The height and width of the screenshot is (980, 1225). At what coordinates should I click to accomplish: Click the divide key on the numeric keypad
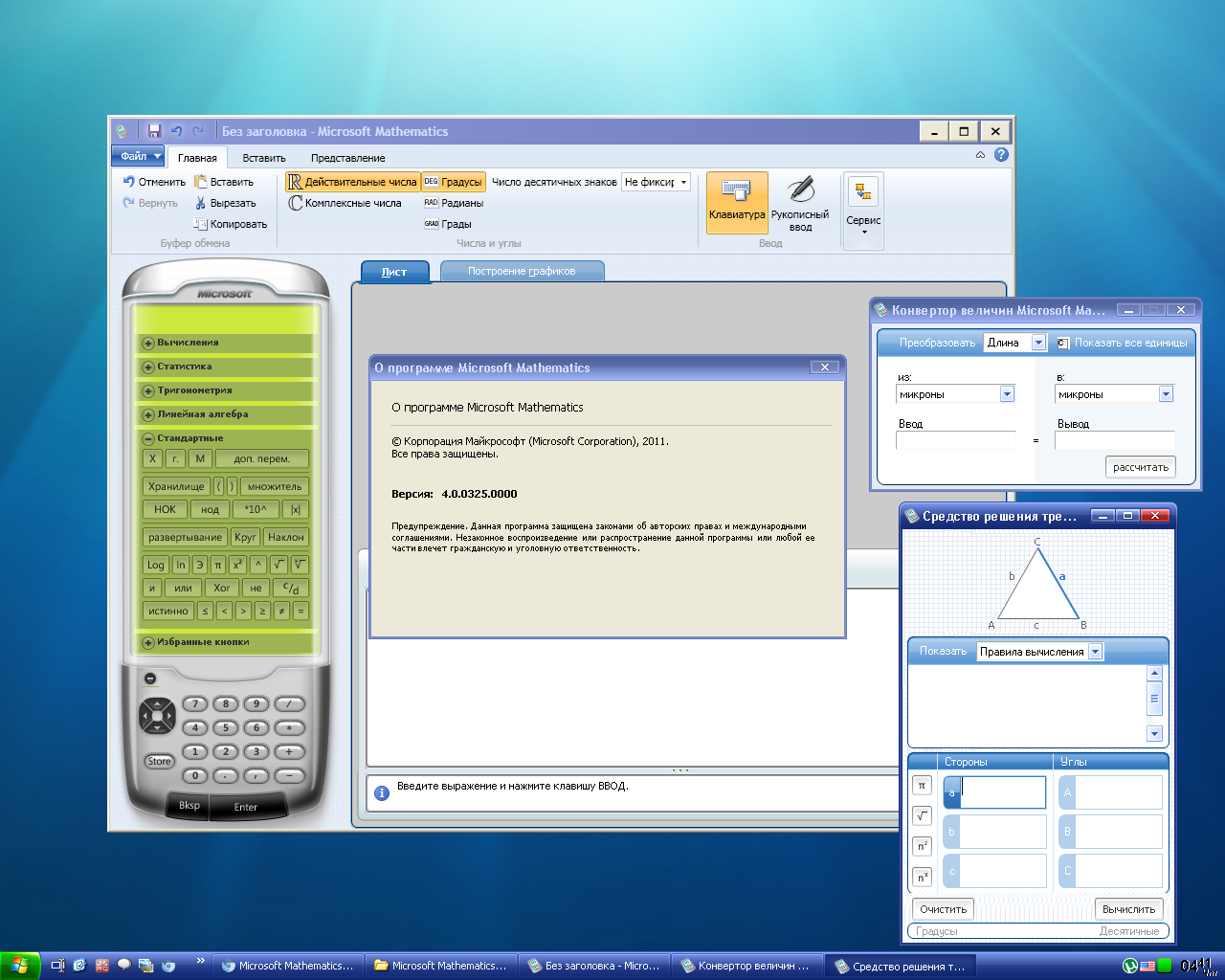[x=289, y=704]
